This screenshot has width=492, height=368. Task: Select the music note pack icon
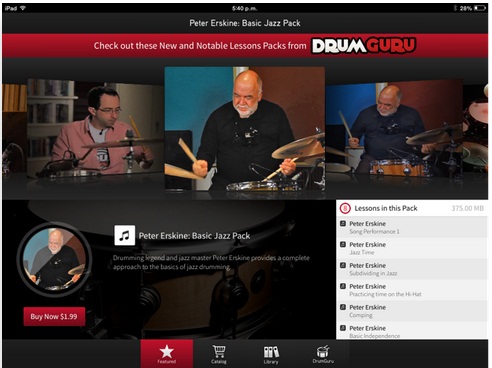(124, 235)
